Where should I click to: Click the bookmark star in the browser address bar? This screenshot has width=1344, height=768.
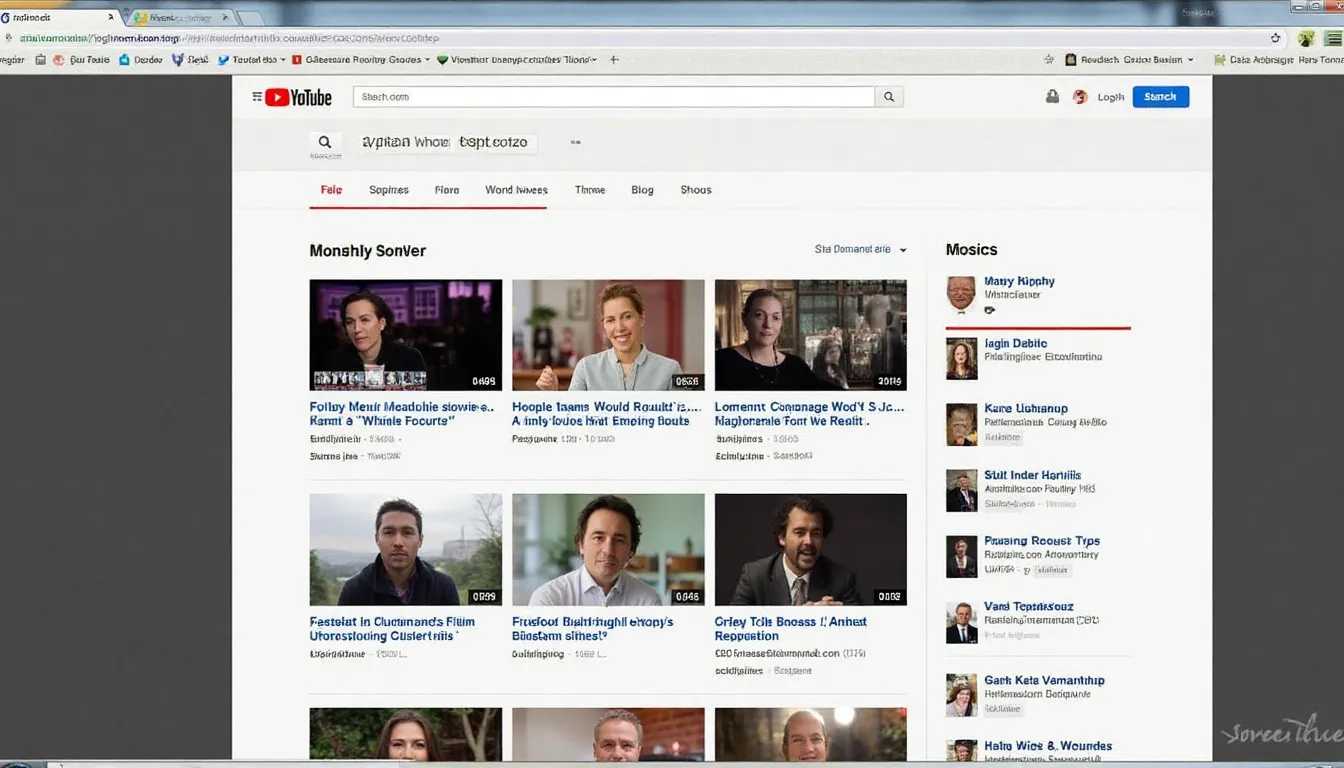point(1276,38)
